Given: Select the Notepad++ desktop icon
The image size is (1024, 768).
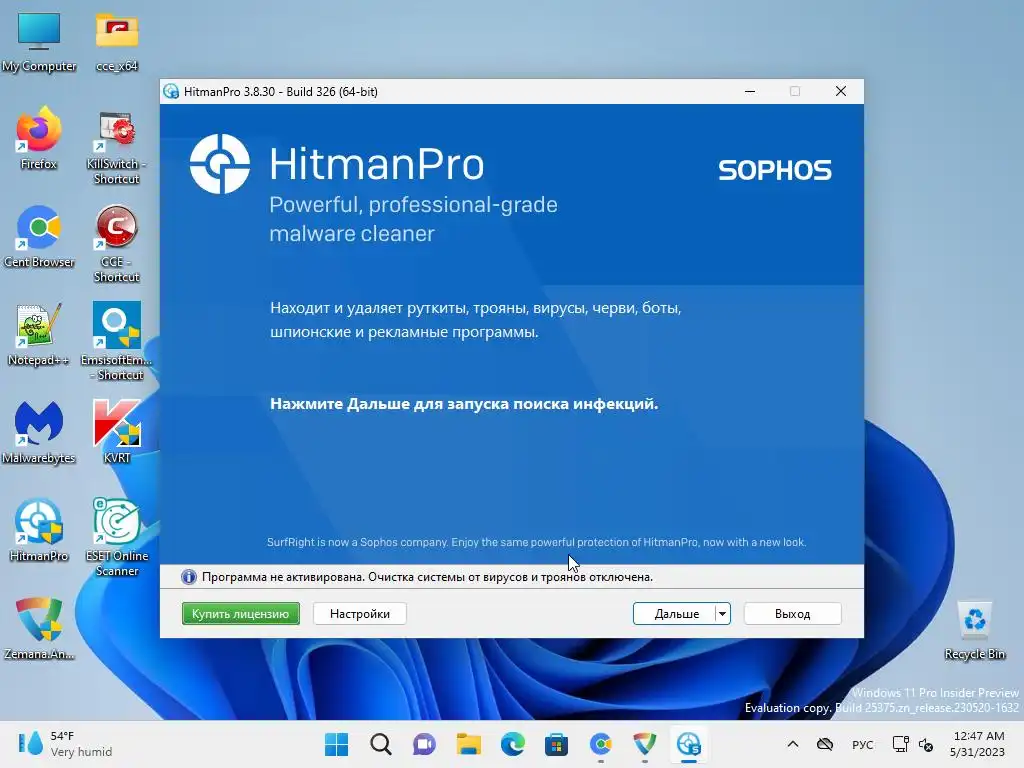Looking at the screenshot, I should coord(39,334).
